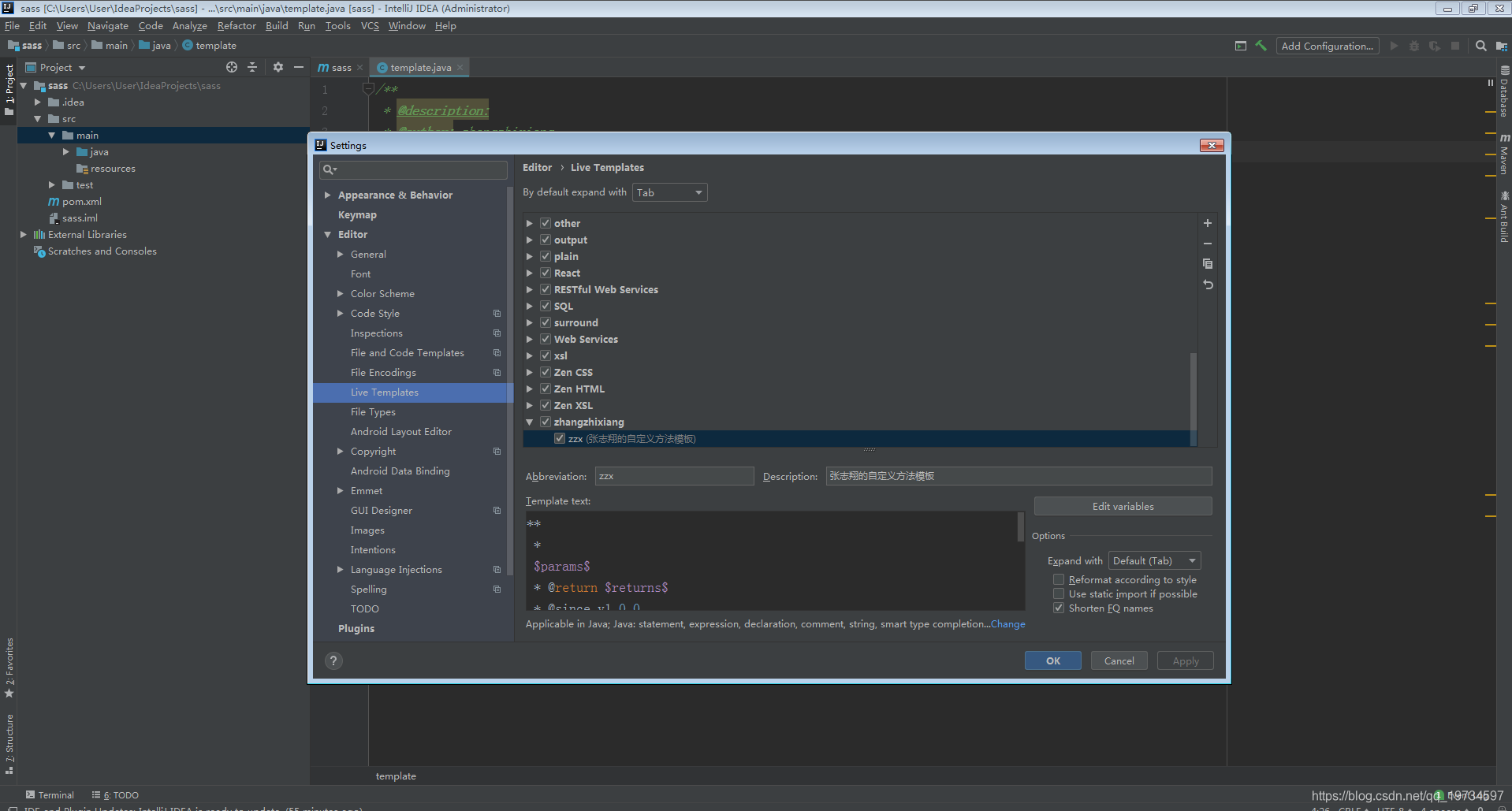This screenshot has width=1512, height=811.
Task: Click Add Configuration button
Action: [1328, 46]
